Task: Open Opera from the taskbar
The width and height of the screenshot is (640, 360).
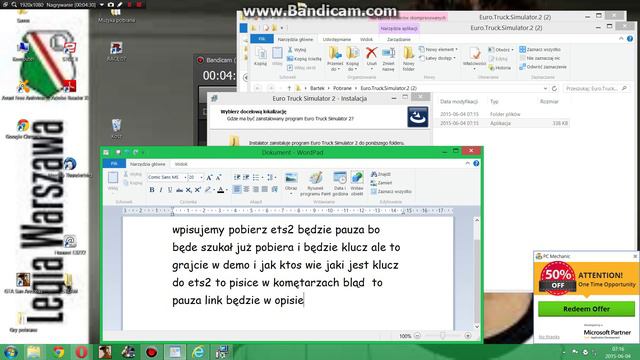Action: click(x=81, y=352)
